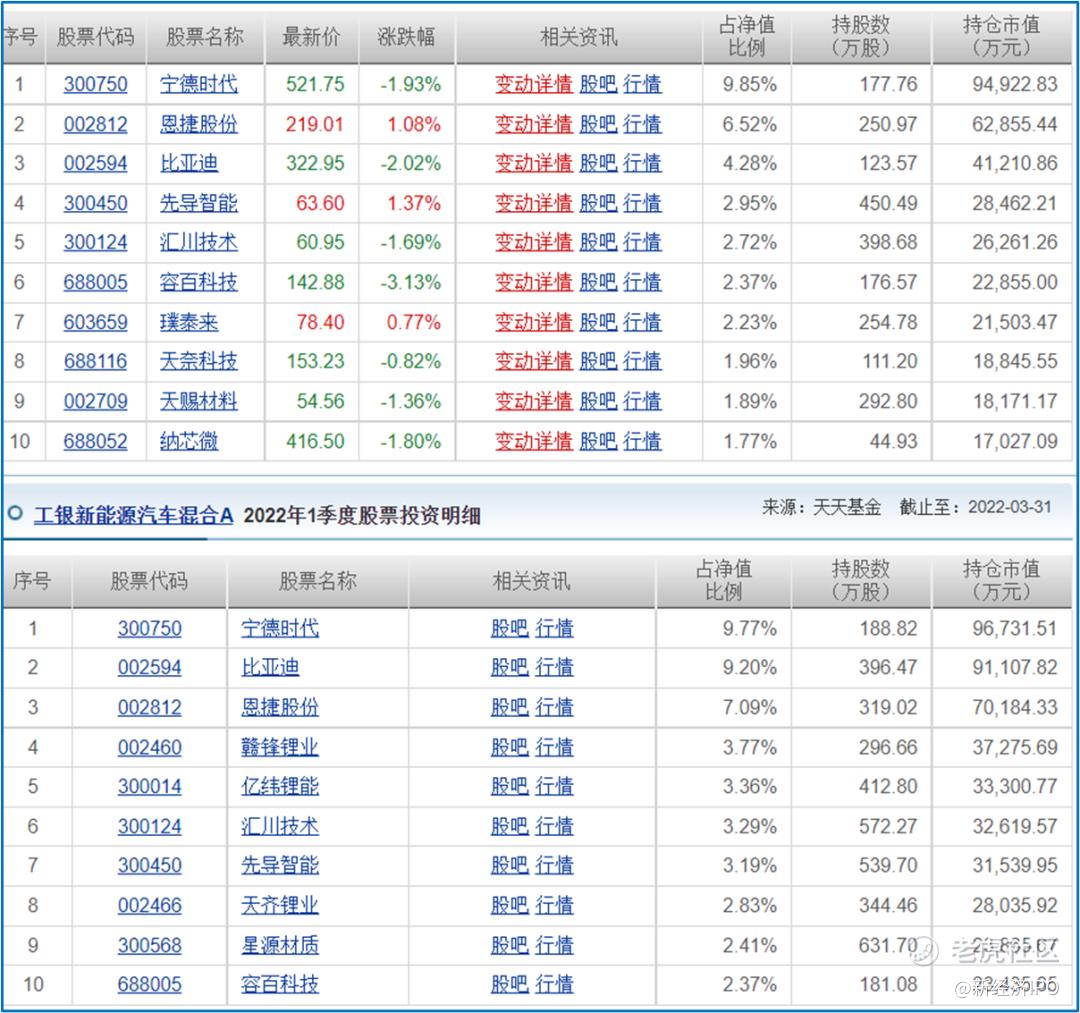This screenshot has width=1080, height=1013.
Task: Open 比亚迪 stock name in the lower table
Action: point(270,668)
